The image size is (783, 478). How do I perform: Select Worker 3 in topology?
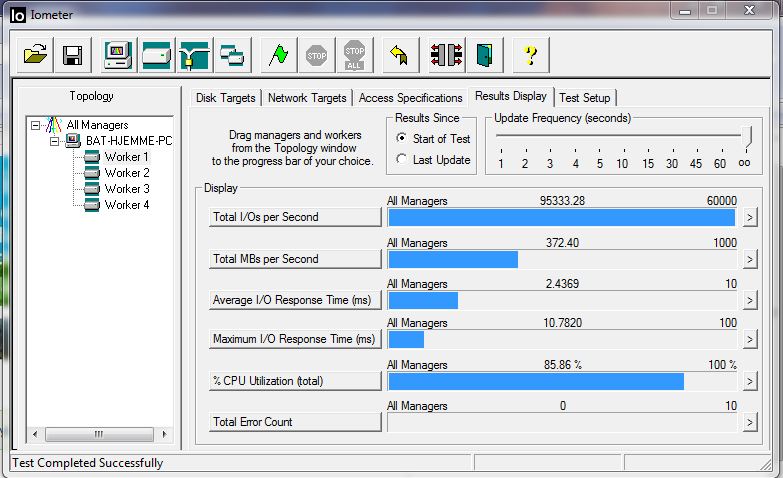coord(127,189)
